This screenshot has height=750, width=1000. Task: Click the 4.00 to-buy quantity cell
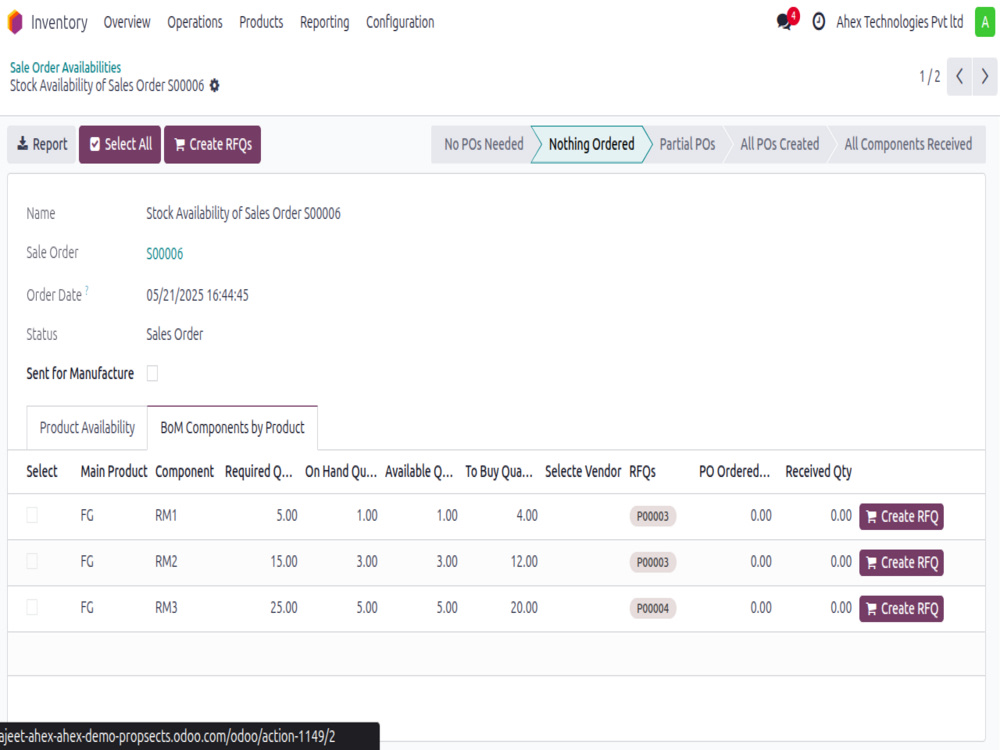(x=527, y=515)
